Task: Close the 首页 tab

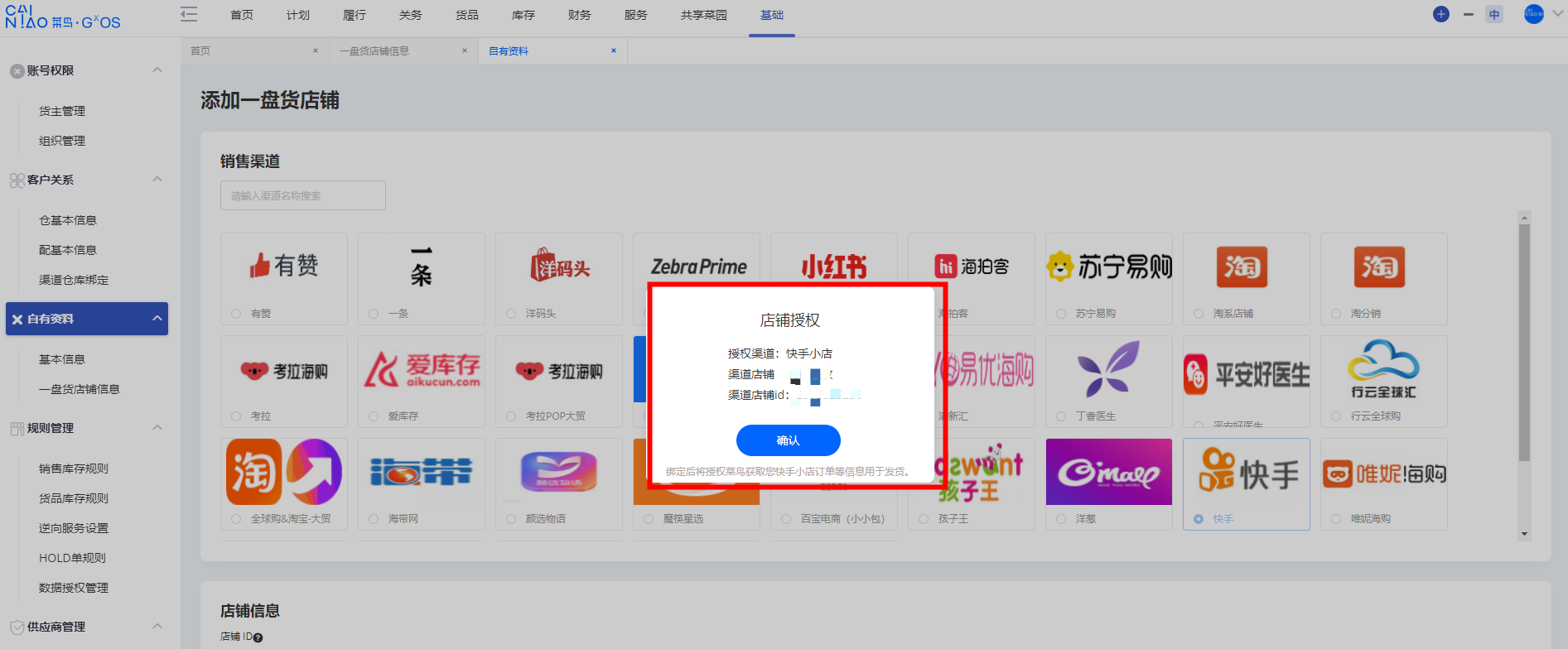Action: coord(316,50)
